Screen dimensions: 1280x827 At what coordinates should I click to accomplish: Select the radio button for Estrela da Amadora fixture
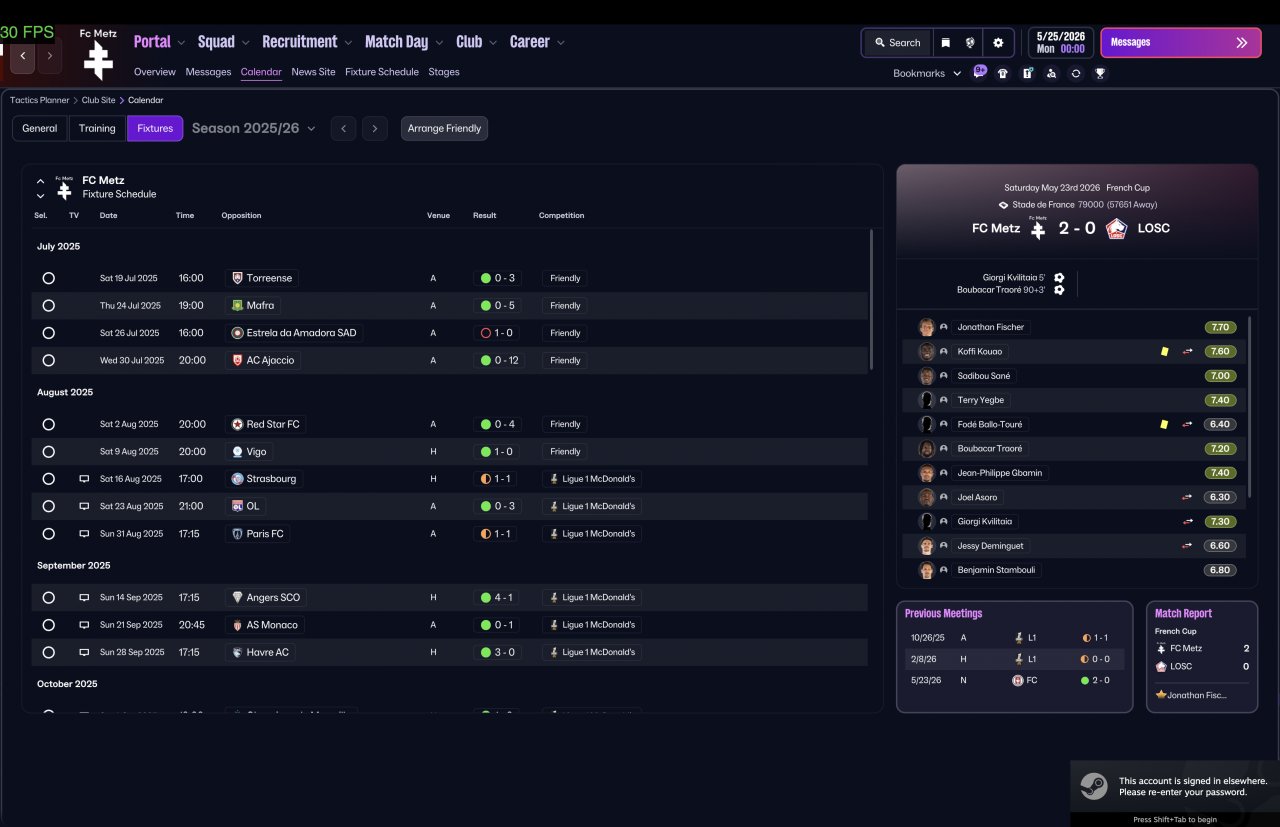coord(48,333)
